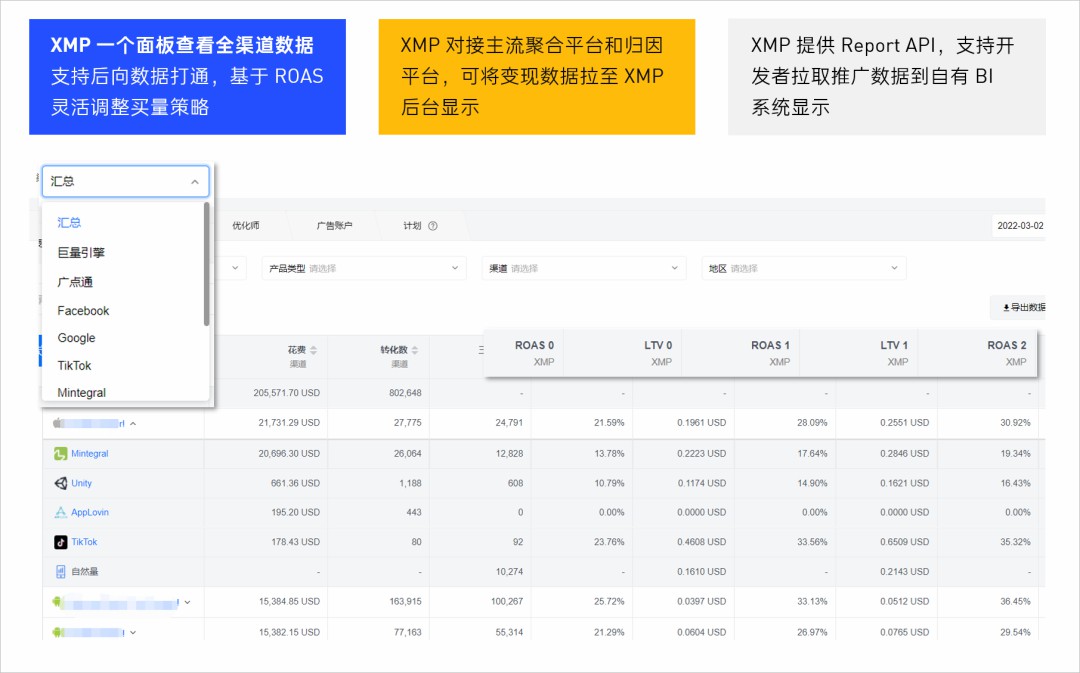
Task: Sort by the 转化数 column arrows
Action: [x=415, y=350]
